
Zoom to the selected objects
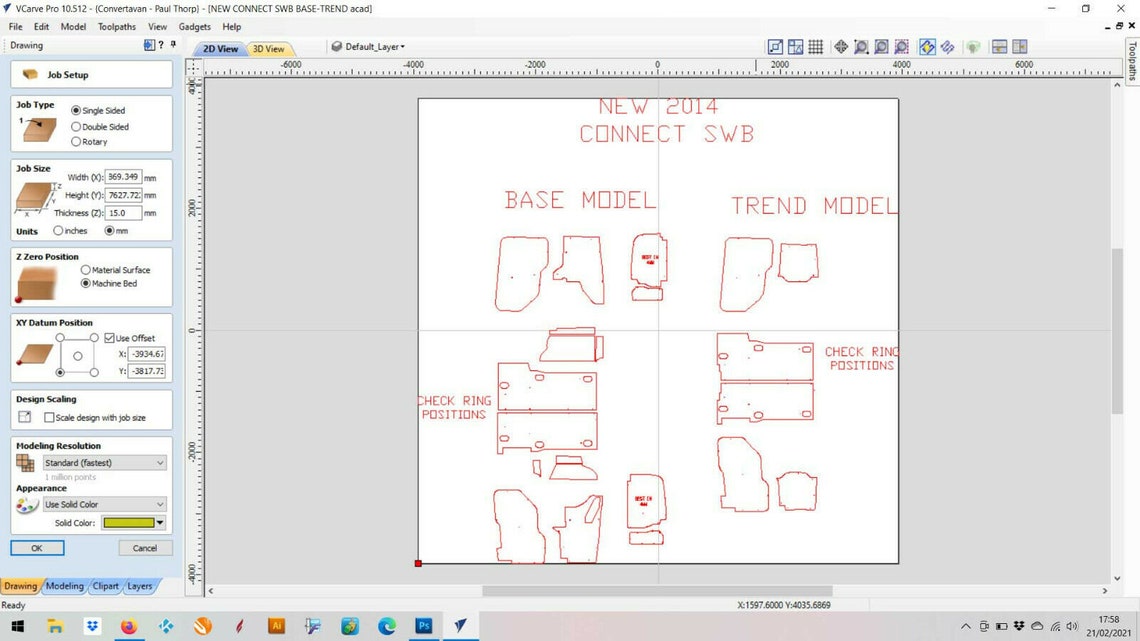[x=902, y=47]
